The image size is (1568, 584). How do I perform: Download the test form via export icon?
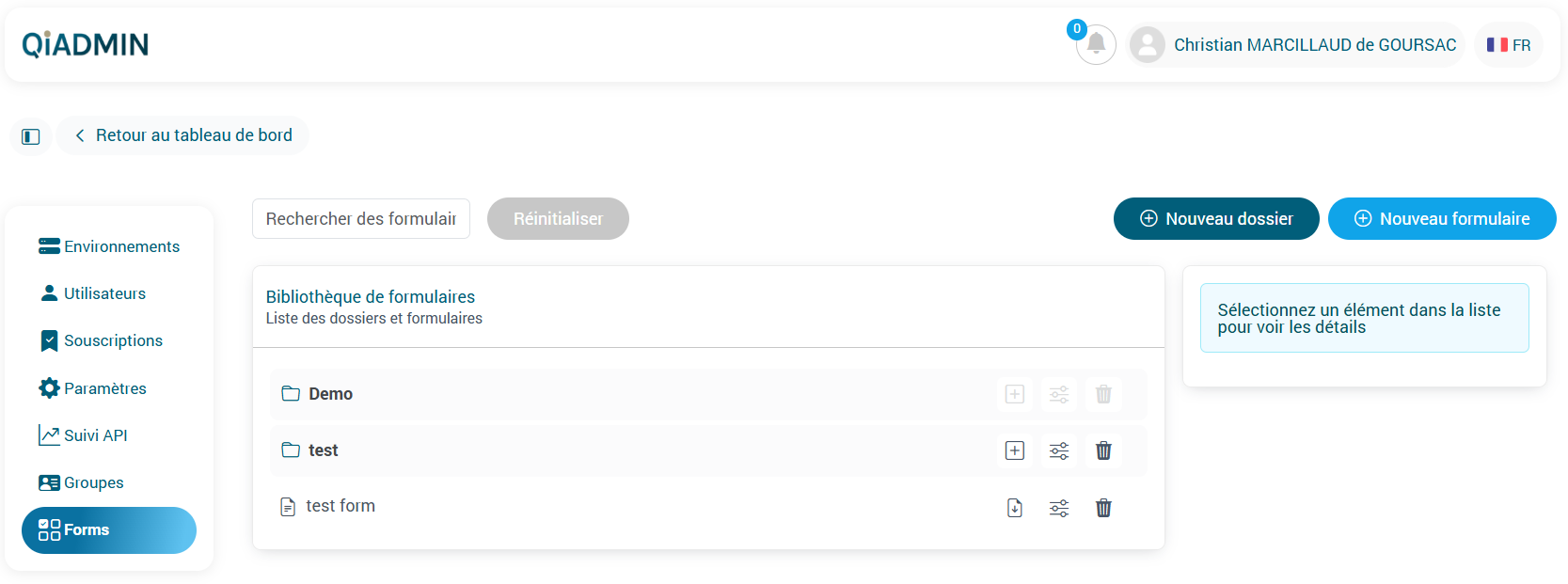pyautogui.click(x=1014, y=507)
